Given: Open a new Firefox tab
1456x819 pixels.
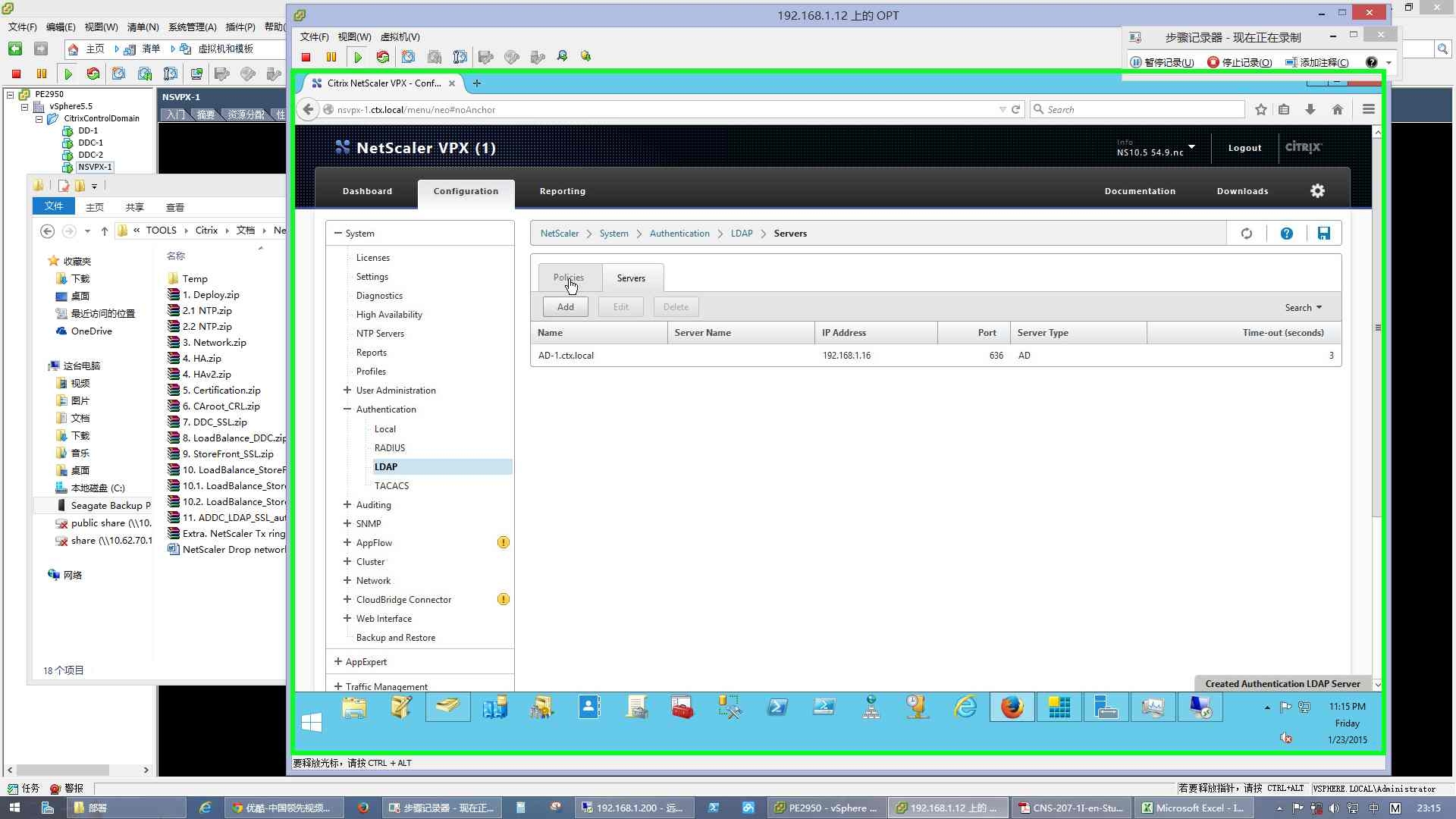Looking at the screenshot, I should [x=476, y=83].
